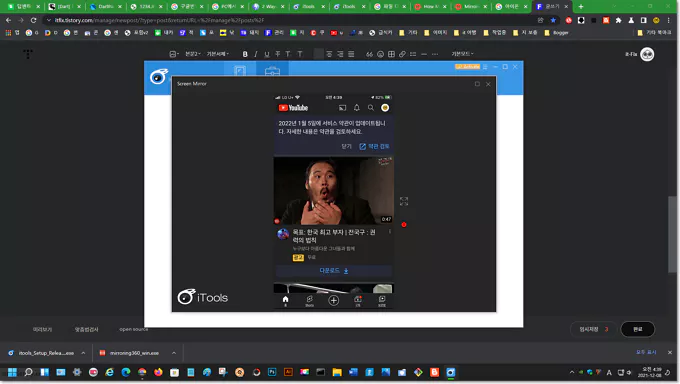Screen dimensions: 680x384
Task: Click 임시저장 temporary save button
Action: coord(594,329)
